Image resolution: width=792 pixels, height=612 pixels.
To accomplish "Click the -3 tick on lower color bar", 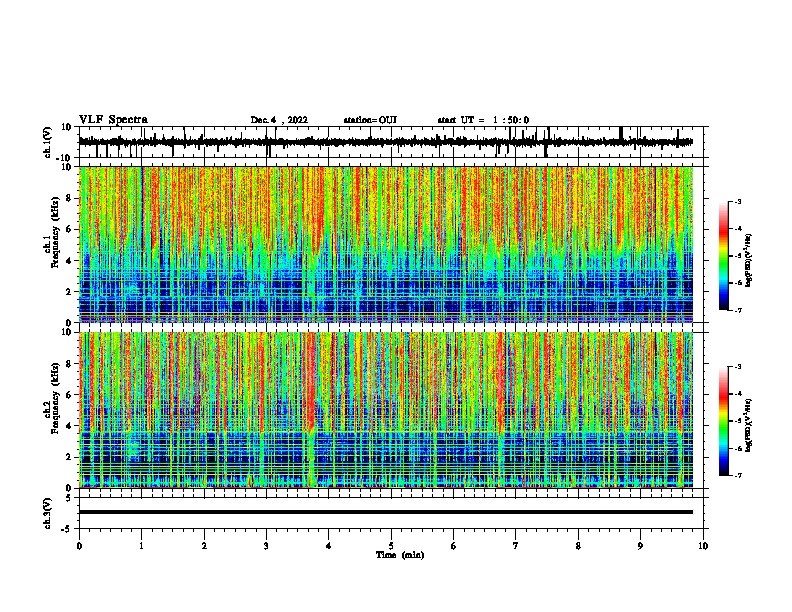I will click(738, 367).
